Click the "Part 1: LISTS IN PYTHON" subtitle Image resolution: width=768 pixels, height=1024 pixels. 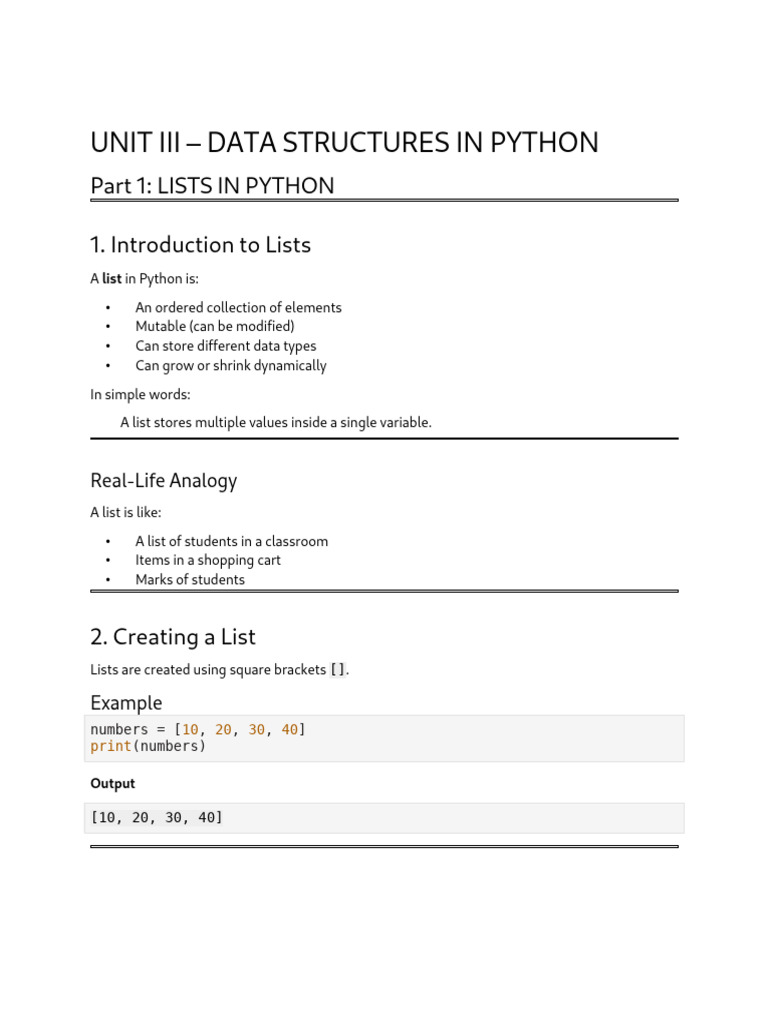pyautogui.click(x=212, y=186)
